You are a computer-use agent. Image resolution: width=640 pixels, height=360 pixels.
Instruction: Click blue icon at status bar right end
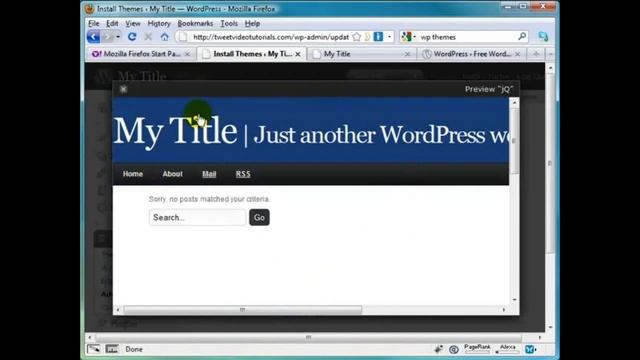(530, 349)
